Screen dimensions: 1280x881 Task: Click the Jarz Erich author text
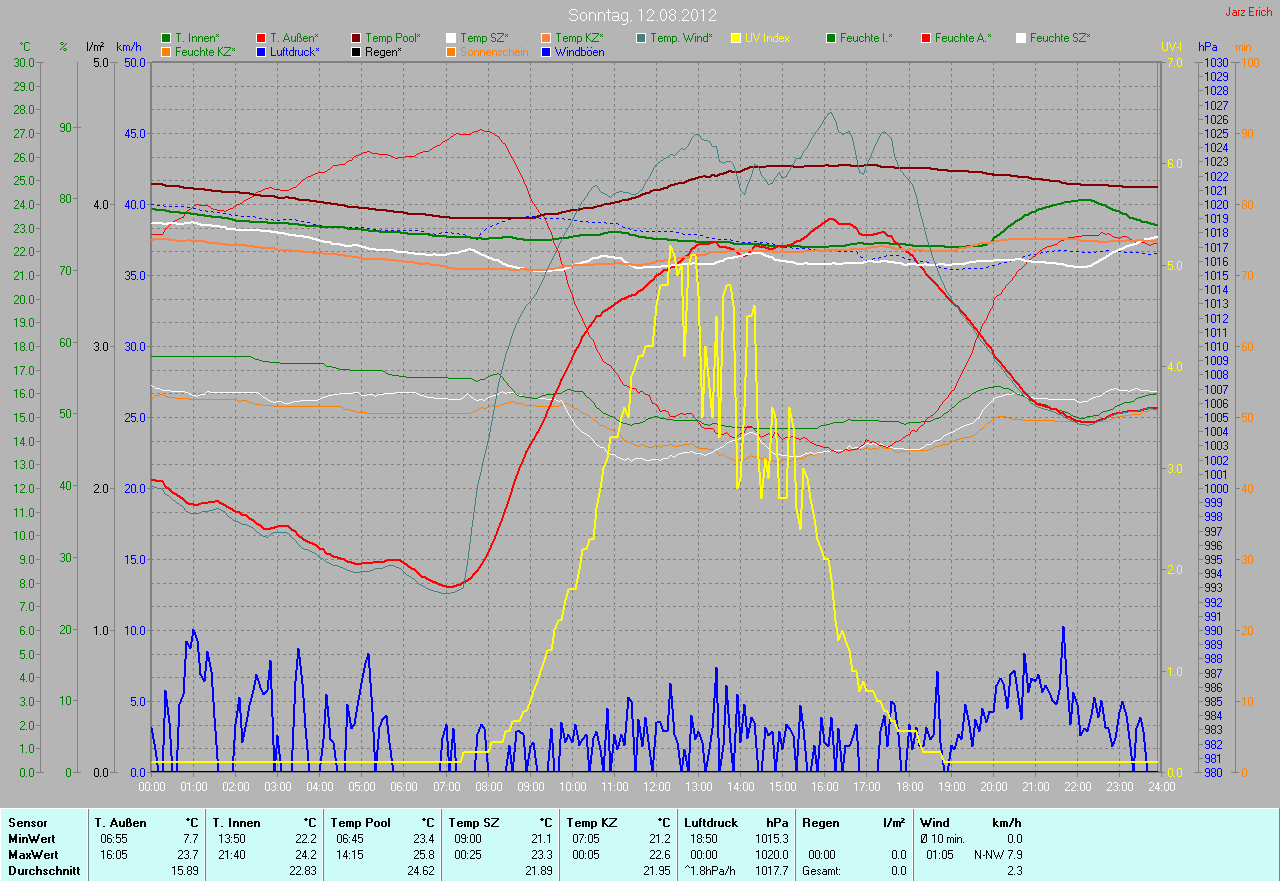[1249, 12]
